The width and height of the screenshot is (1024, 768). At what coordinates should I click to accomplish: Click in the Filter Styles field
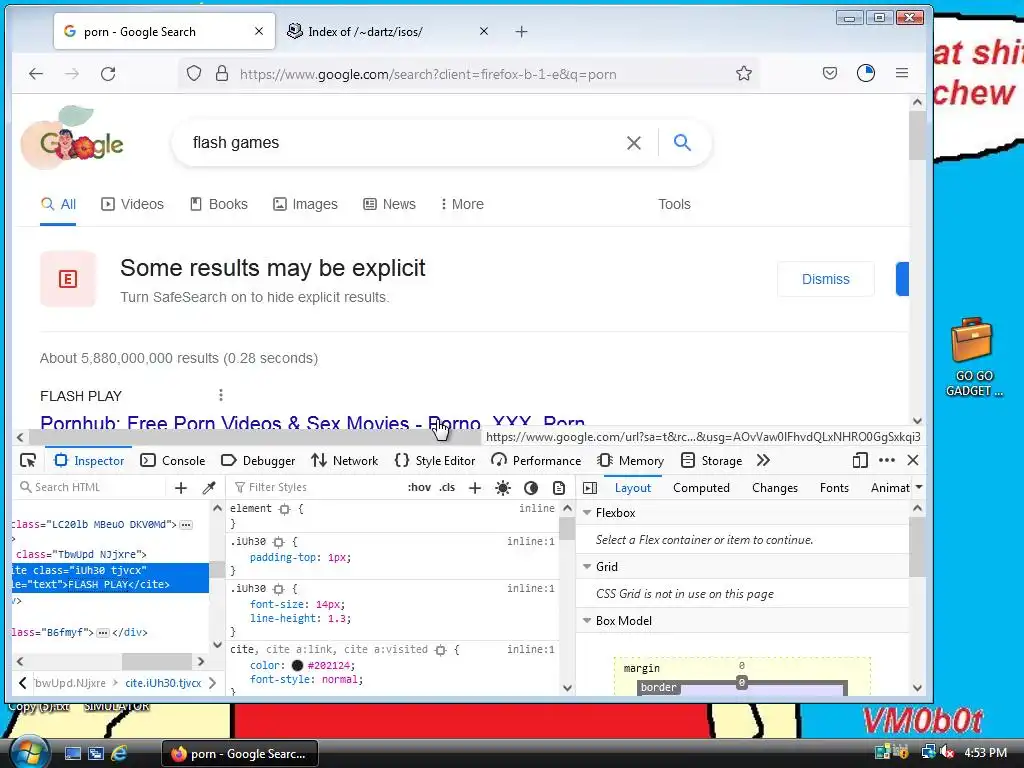[x=317, y=487]
